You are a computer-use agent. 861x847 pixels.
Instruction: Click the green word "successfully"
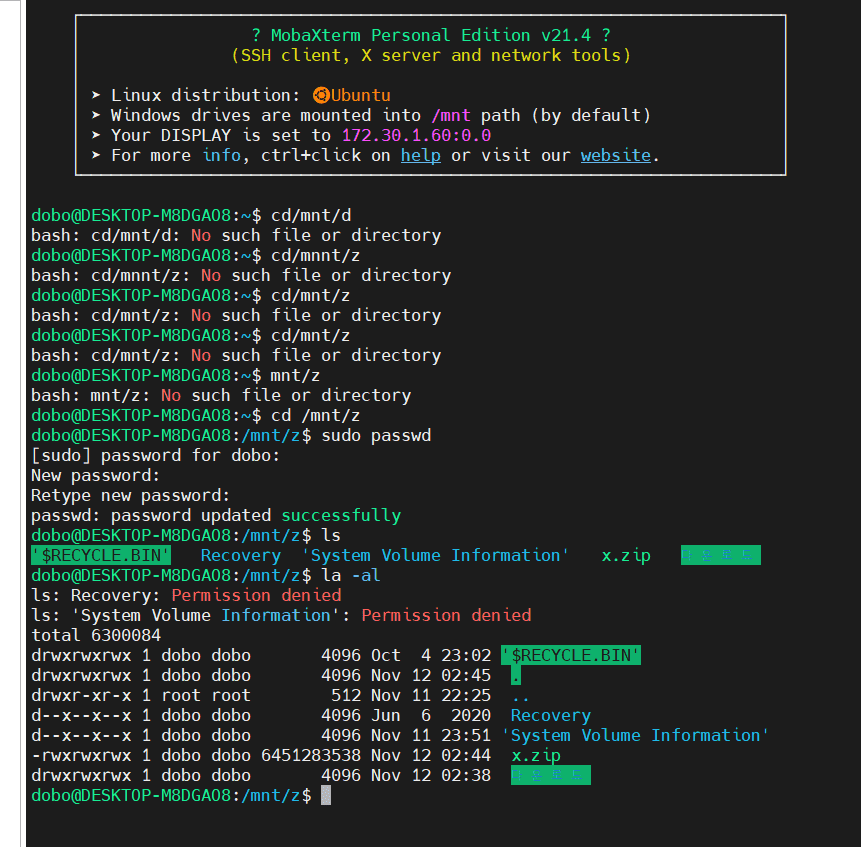[341, 516]
